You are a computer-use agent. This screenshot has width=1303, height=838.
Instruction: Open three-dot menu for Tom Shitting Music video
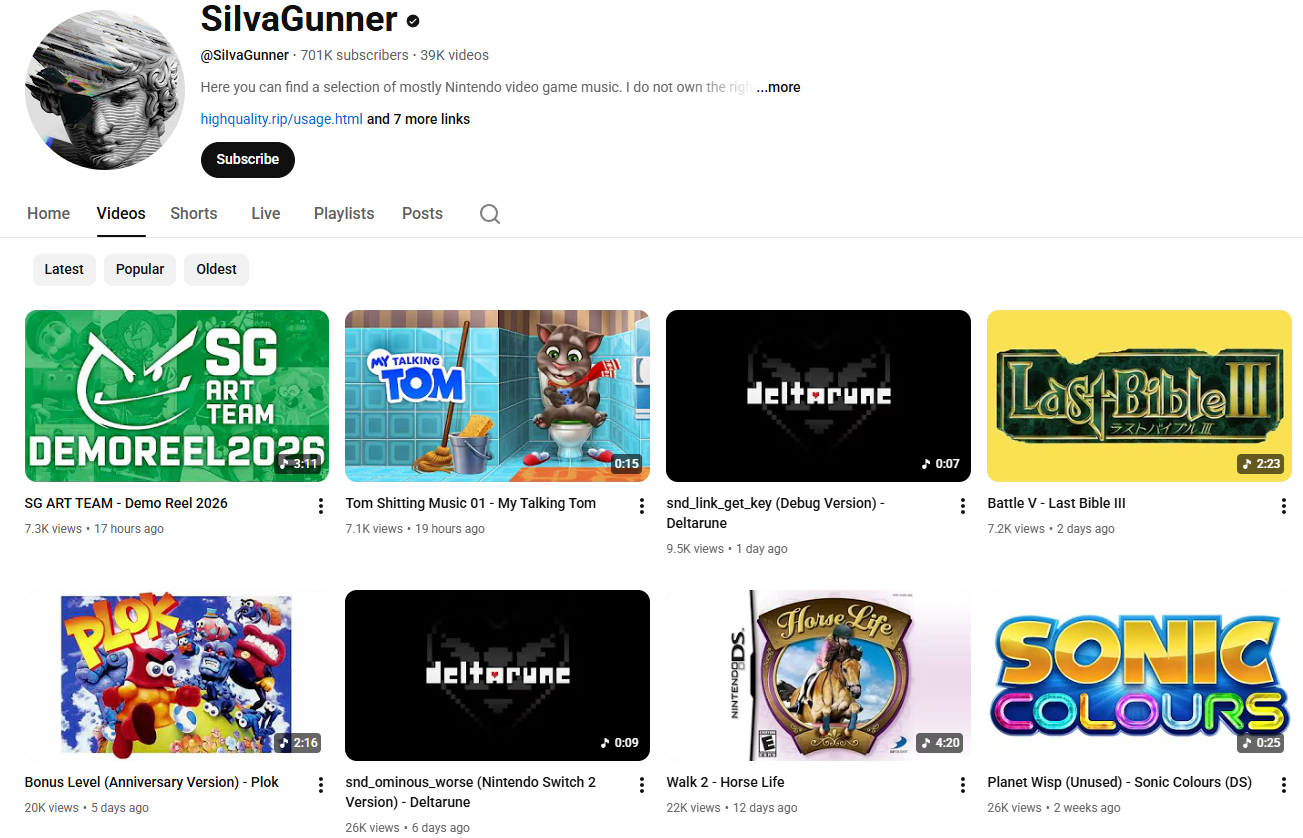(x=642, y=506)
